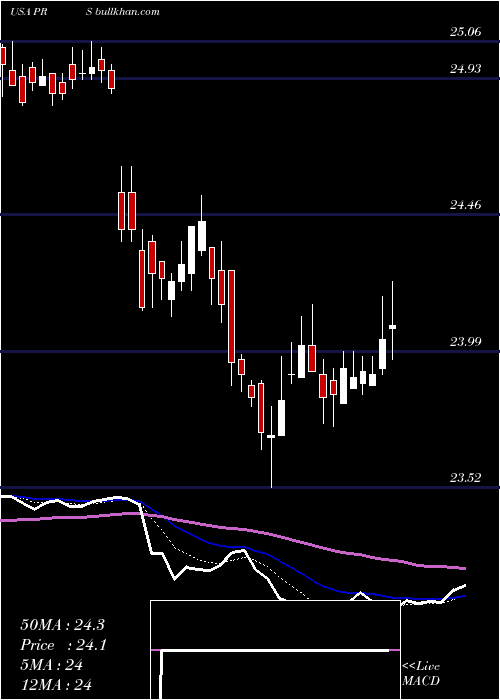Click the 23.99 price level label

(466, 342)
